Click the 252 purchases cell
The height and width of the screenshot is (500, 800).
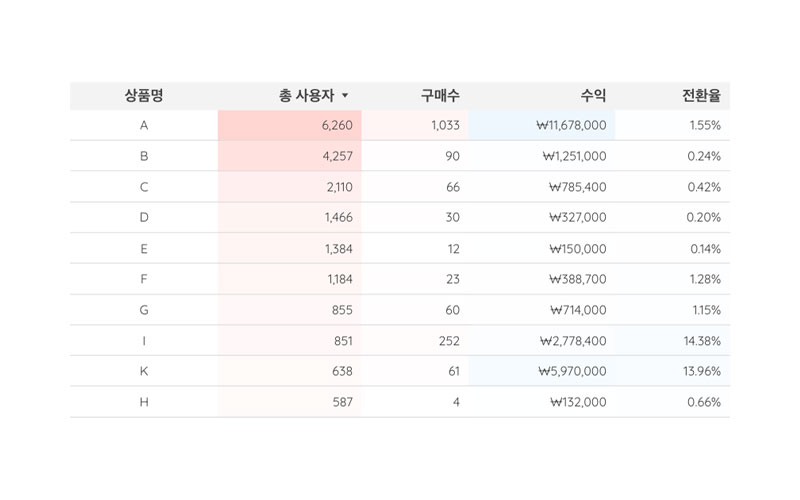click(448, 341)
